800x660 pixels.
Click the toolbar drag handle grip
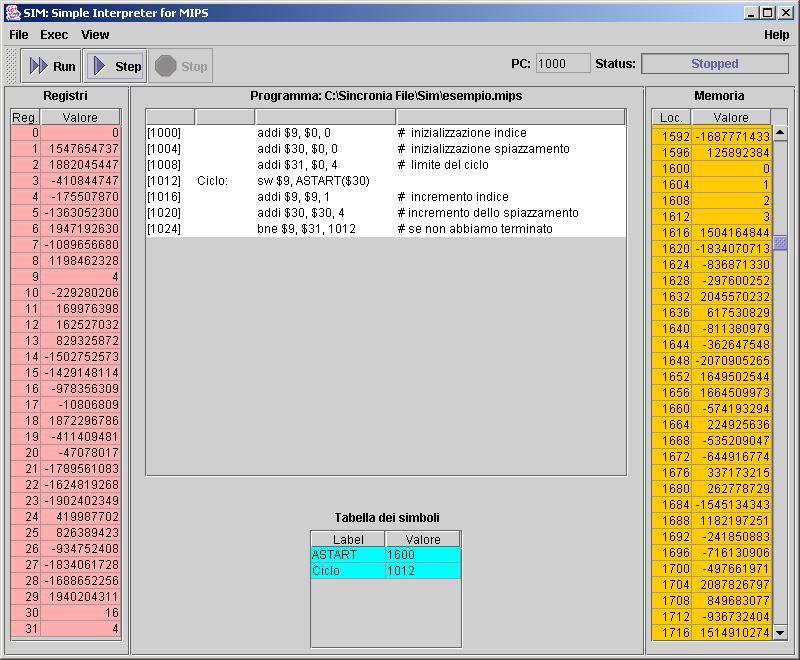coord(11,66)
